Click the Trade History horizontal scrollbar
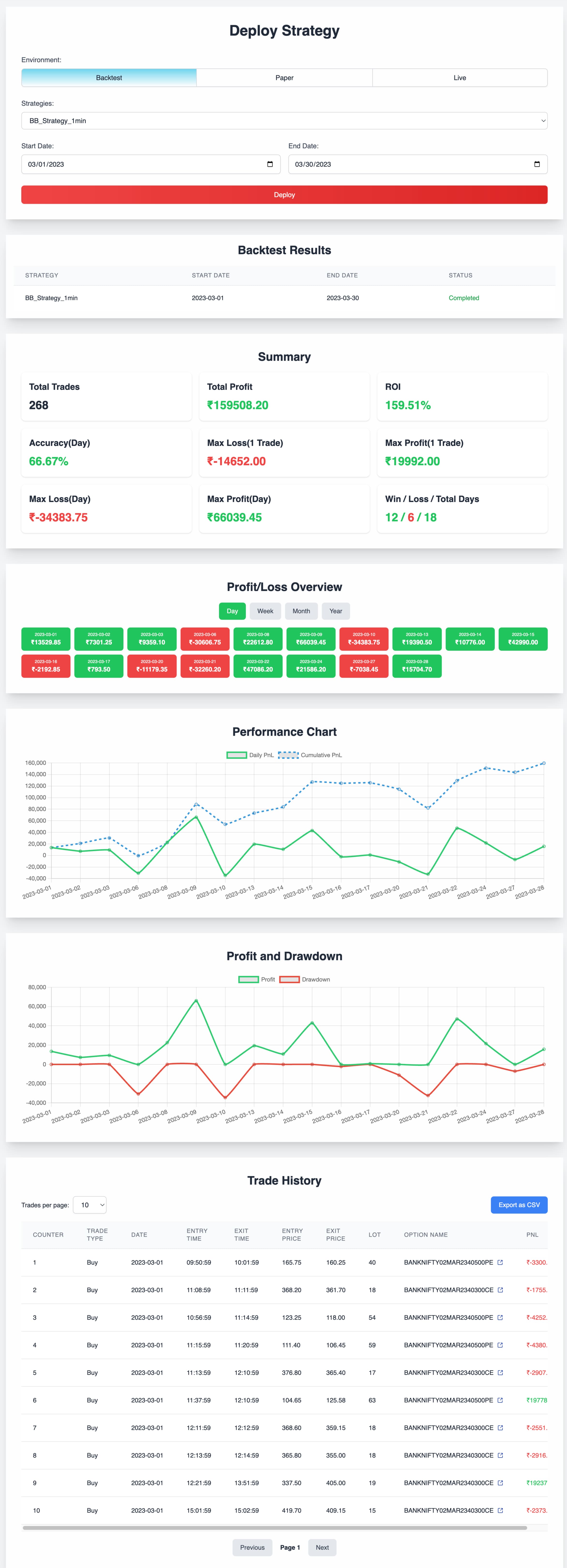This screenshot has height=1568, width=567. 274,1528
